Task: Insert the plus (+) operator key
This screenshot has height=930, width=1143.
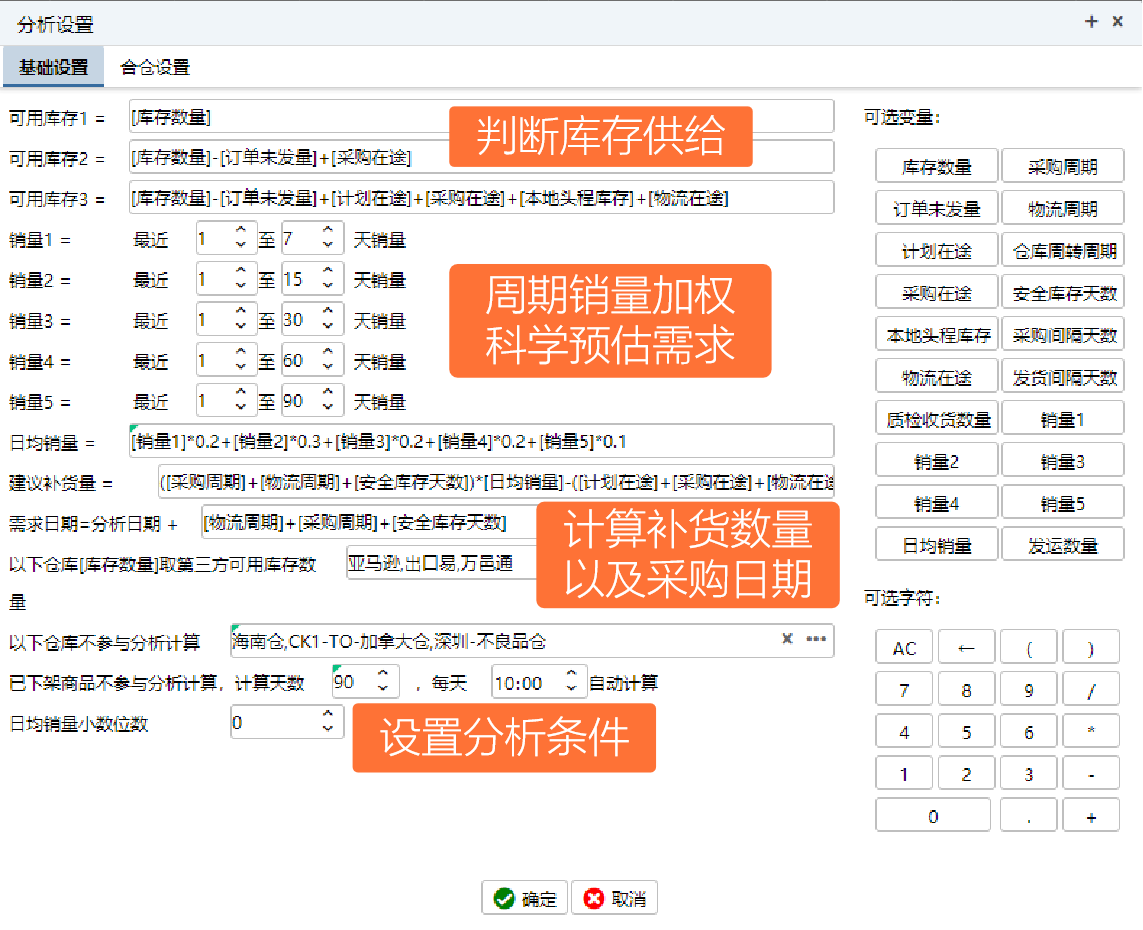Action: [x=1091, y=814]
